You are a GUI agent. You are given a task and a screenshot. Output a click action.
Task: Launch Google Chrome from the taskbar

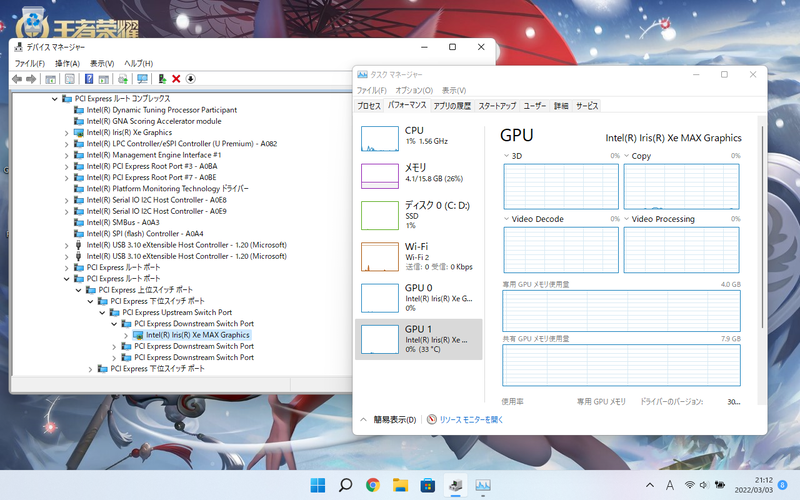(x=373, y=485)
